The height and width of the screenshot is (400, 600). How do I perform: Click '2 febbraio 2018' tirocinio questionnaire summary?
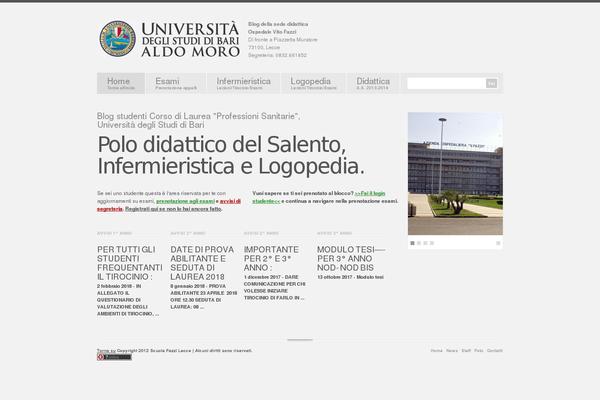click(x=128, y=300)
